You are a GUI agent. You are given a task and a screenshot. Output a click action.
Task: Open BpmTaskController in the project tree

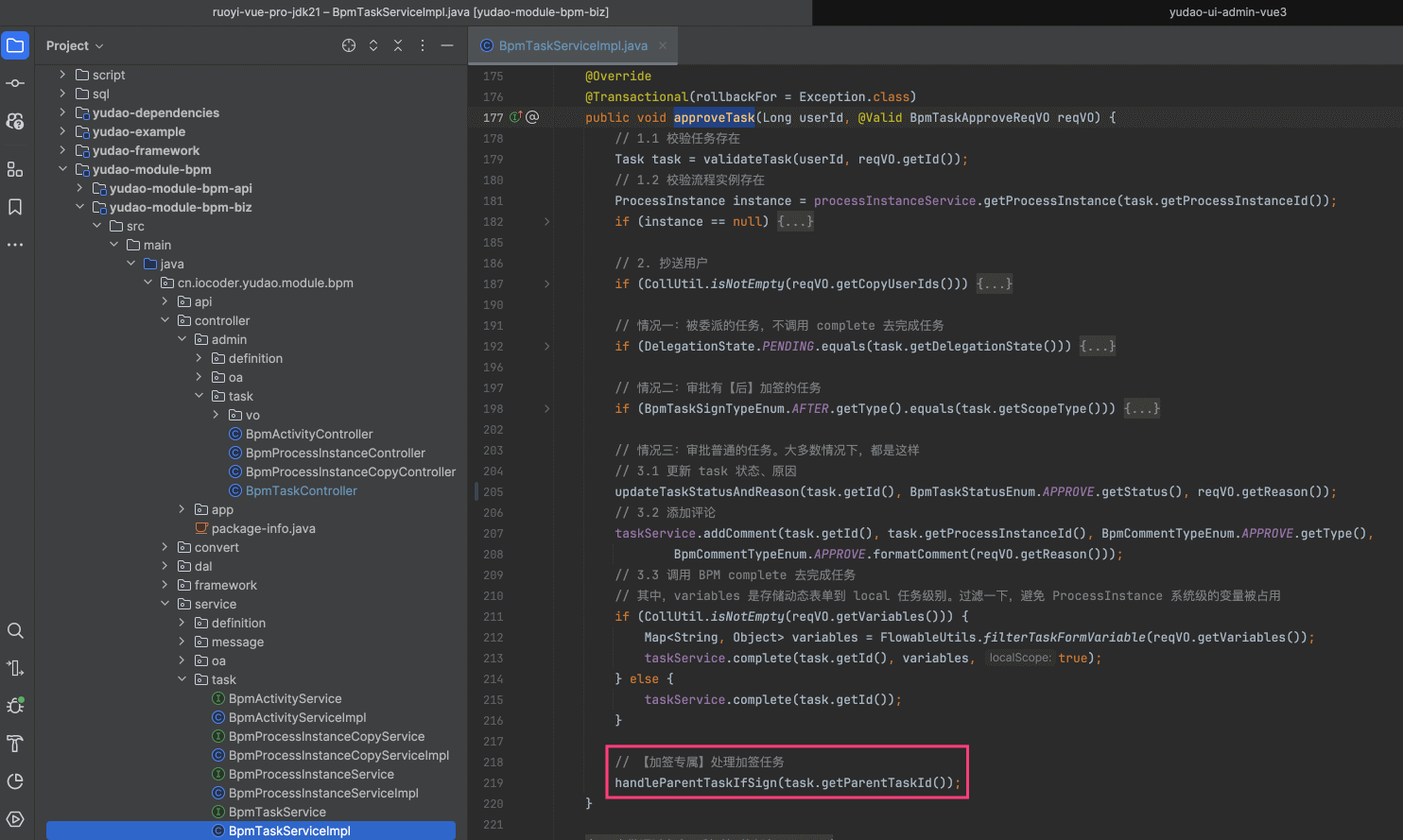pyautogui.click(x=301, y=490)
